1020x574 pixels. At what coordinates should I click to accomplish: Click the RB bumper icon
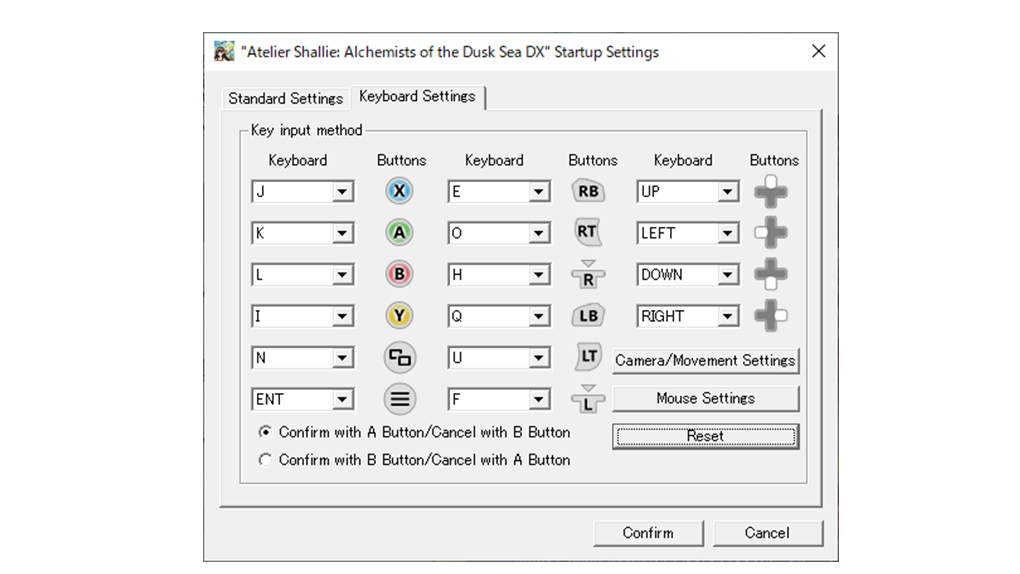588,191
